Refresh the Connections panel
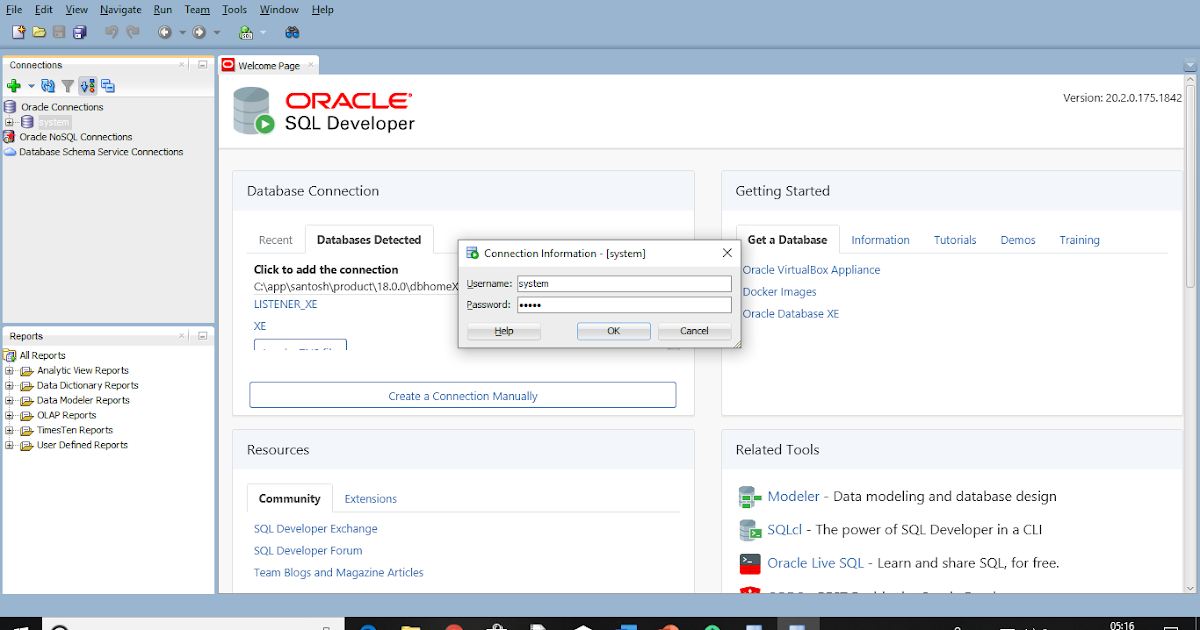This screenshot has width=1200, height=630. pyautogui.click(x=47, y=86)
